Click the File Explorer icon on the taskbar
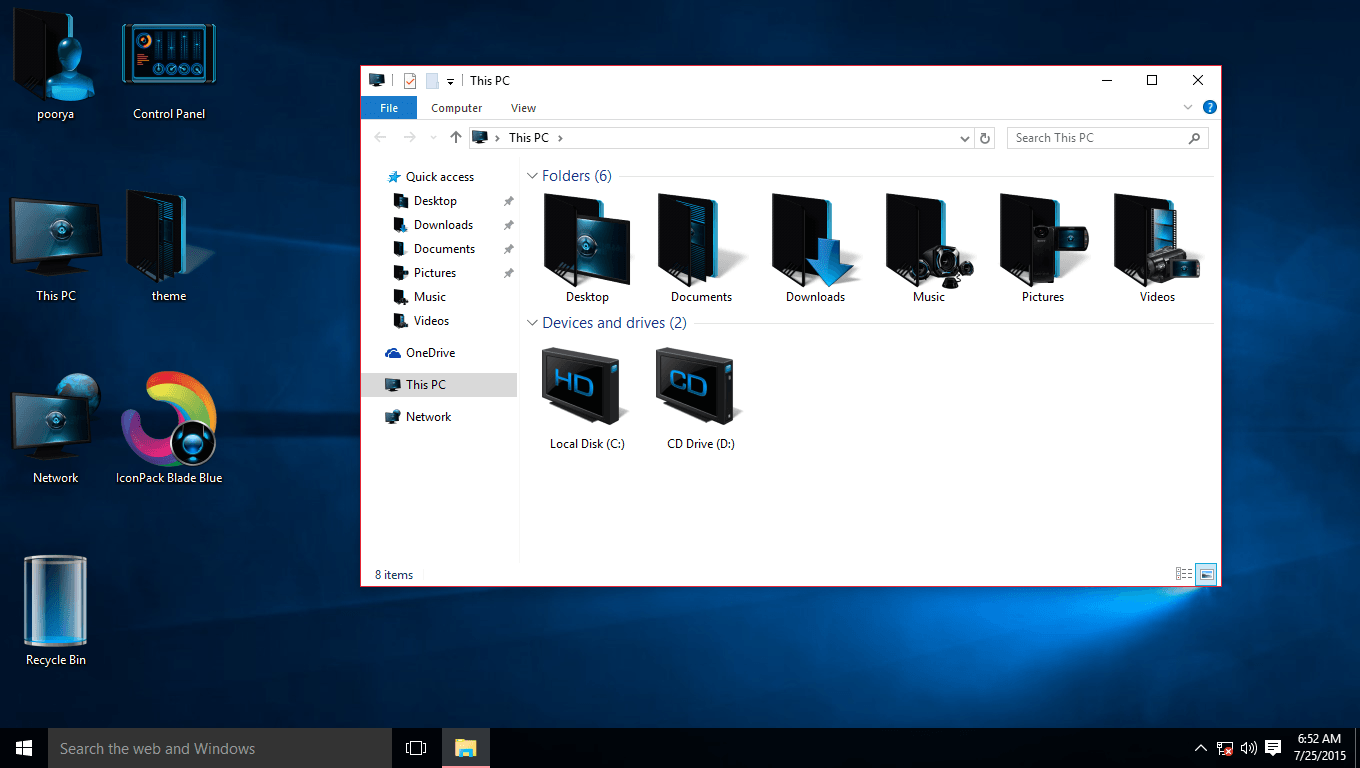This screenshot has height=768, width=1360. click(465, 748)
